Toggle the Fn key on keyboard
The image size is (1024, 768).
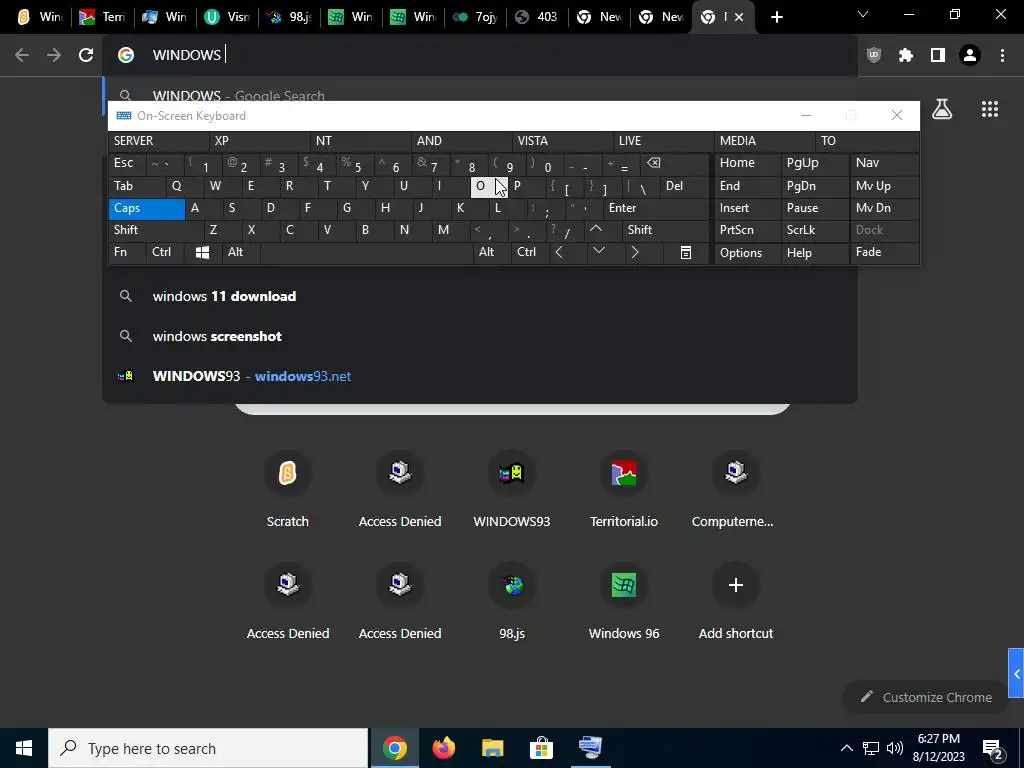(x=127, y=252)
